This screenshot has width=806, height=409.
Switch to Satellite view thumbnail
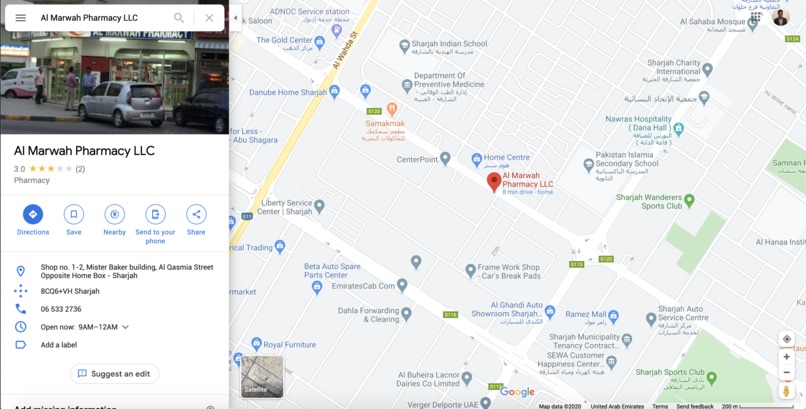pyautogui.click(x=262, y=377)
